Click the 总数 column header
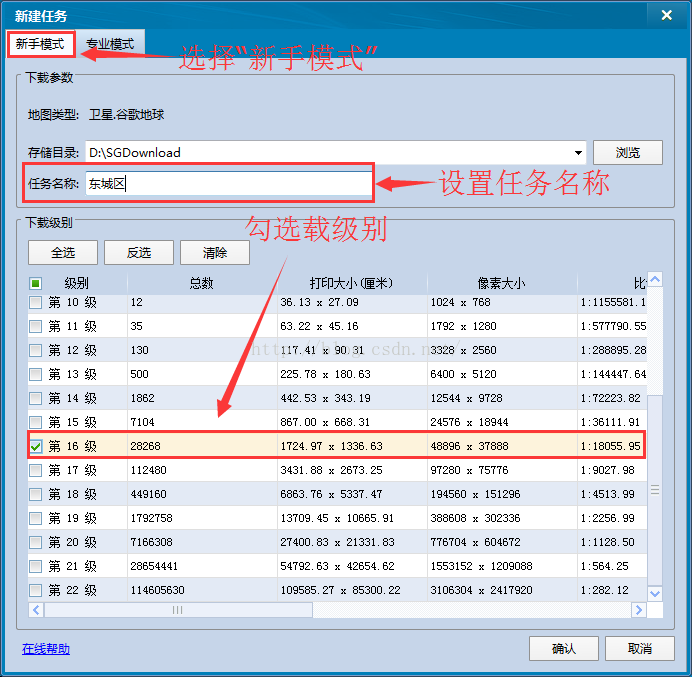This screenshot has width=692, height=677. [202, 283]
